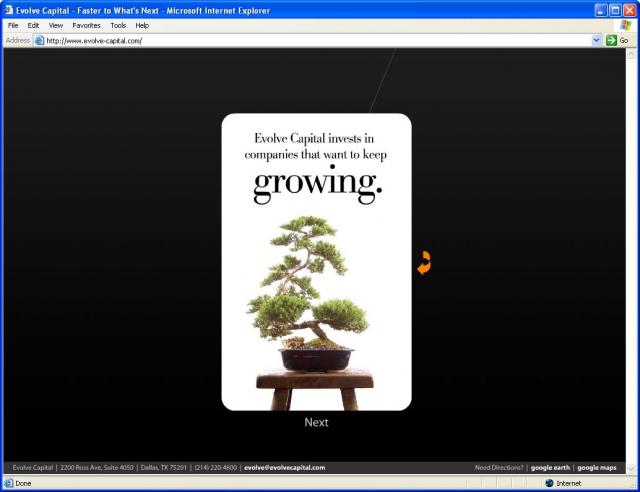Click the page icon in the address bar
The width and height of the screenshot is (640, 492).
40,40
